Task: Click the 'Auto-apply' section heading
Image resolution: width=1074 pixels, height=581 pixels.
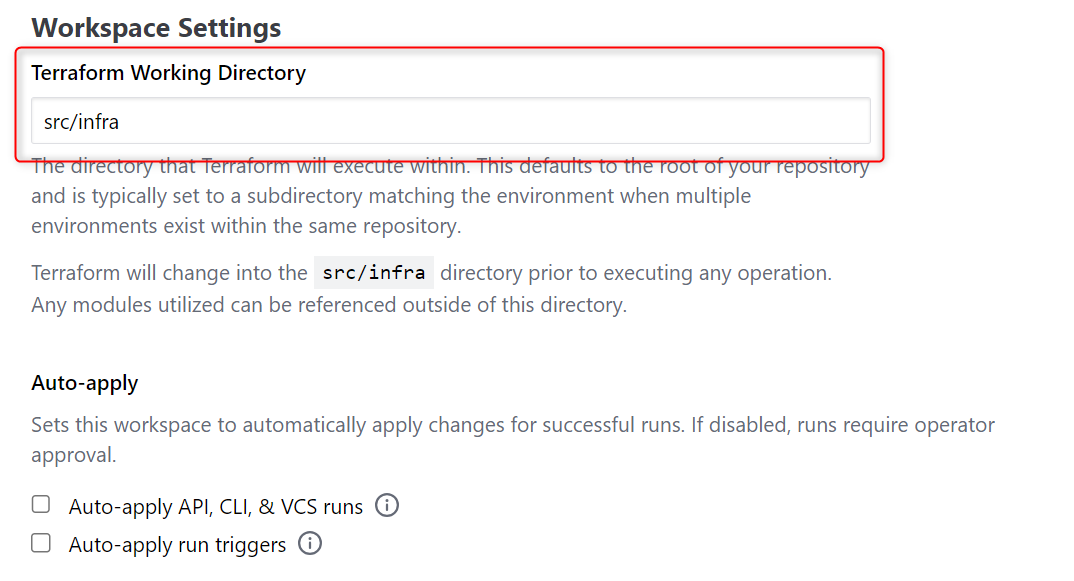Action: tap(85, 383)
